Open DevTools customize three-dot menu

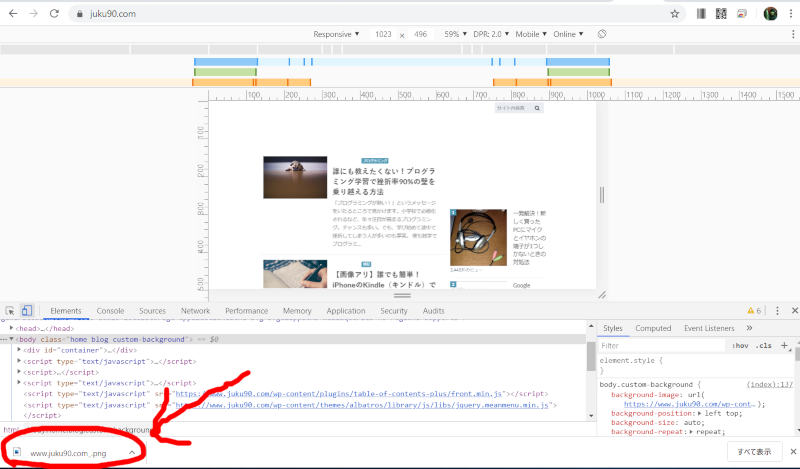click(777, 310)
